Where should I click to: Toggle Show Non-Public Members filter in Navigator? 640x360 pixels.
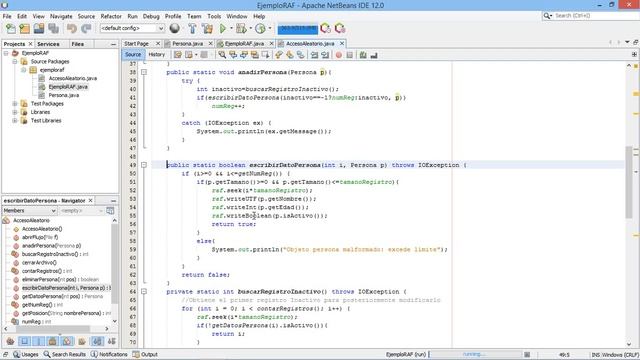click(52, 341)
